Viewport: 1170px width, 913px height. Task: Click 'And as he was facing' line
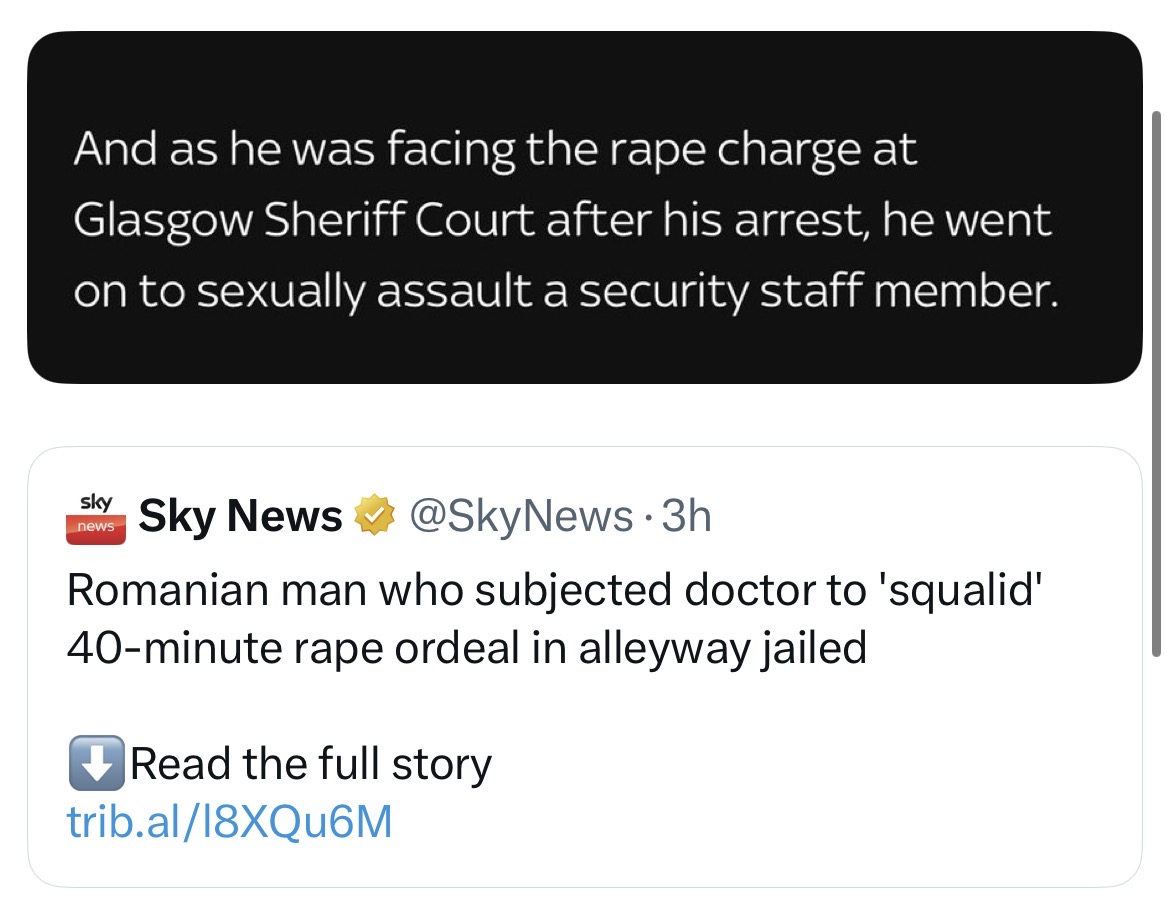(x=495, y=149)
